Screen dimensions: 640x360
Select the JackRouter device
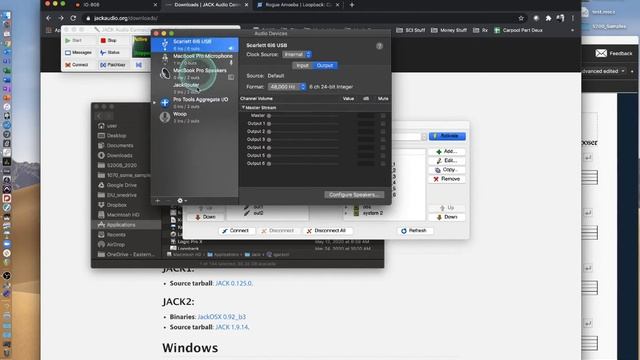195,88
